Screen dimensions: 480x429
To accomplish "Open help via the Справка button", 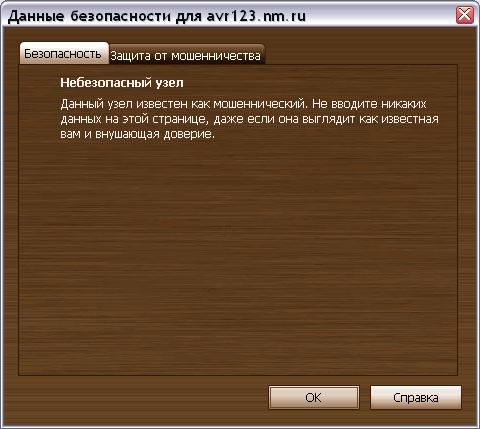I will click(416, 397).
